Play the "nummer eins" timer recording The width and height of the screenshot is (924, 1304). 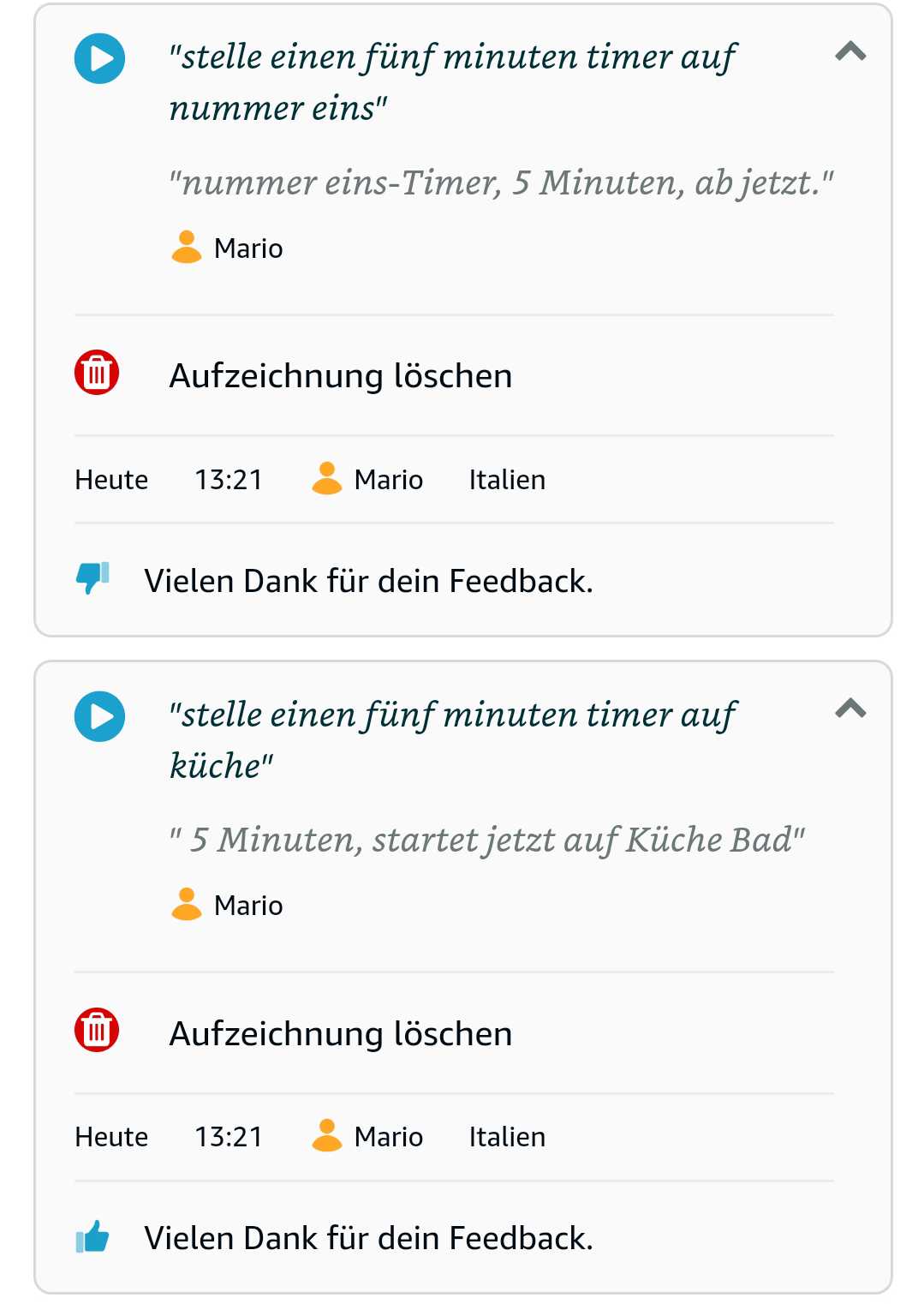(100, 59)
